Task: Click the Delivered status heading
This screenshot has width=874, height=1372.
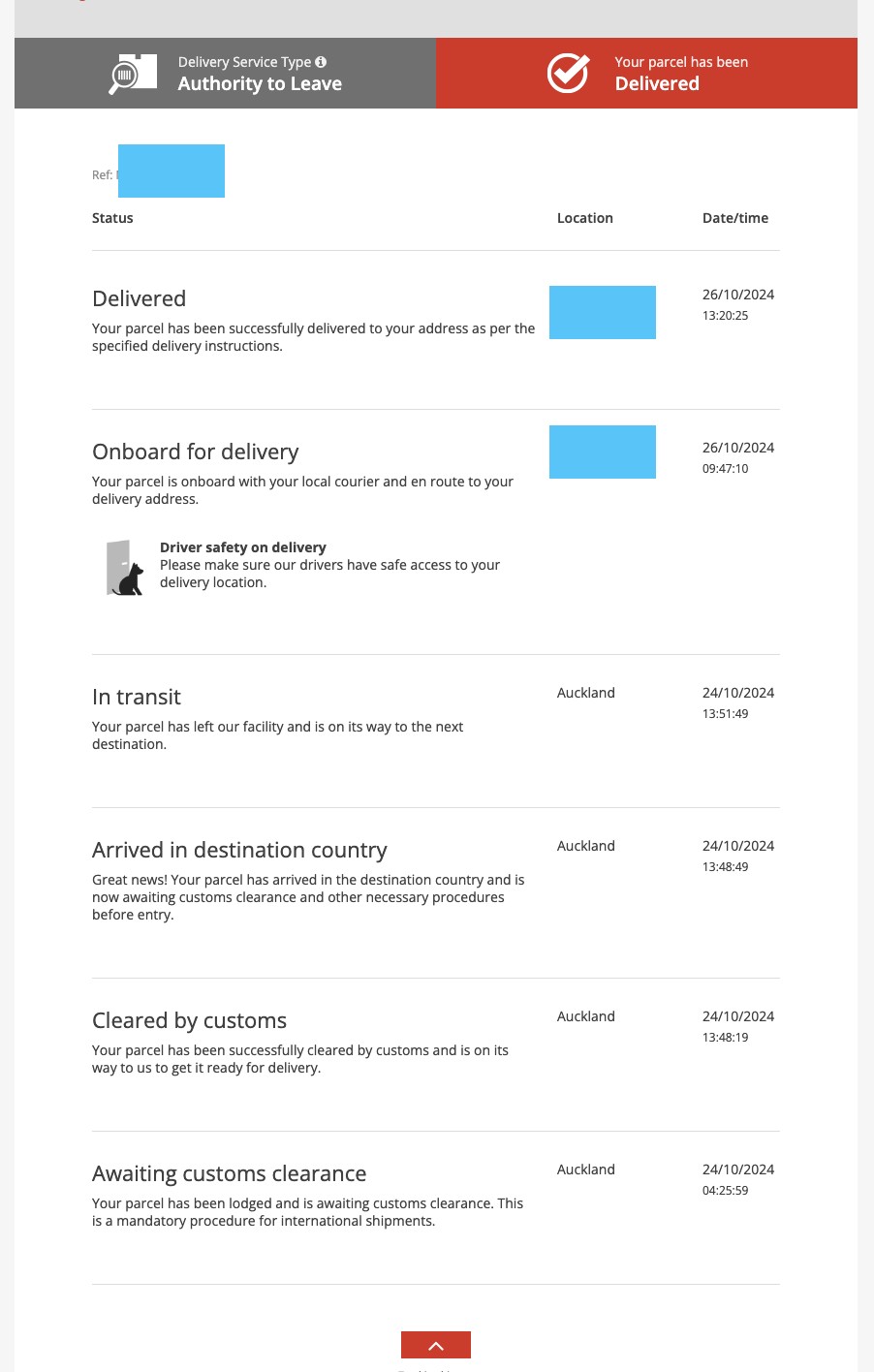Action: pyautogui.click(x=139, y=298)
